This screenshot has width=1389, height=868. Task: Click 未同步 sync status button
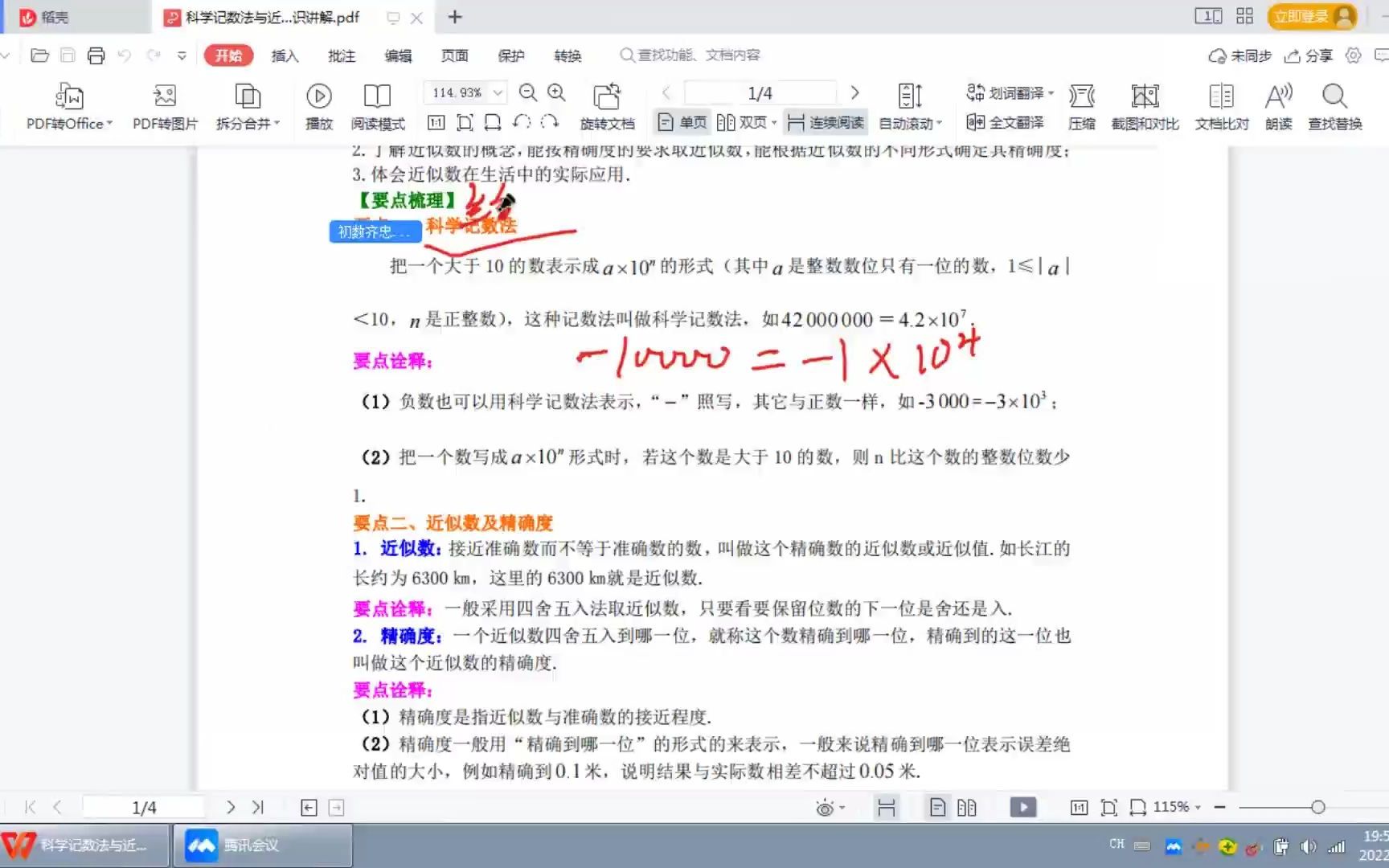(x=1240, y=55)
